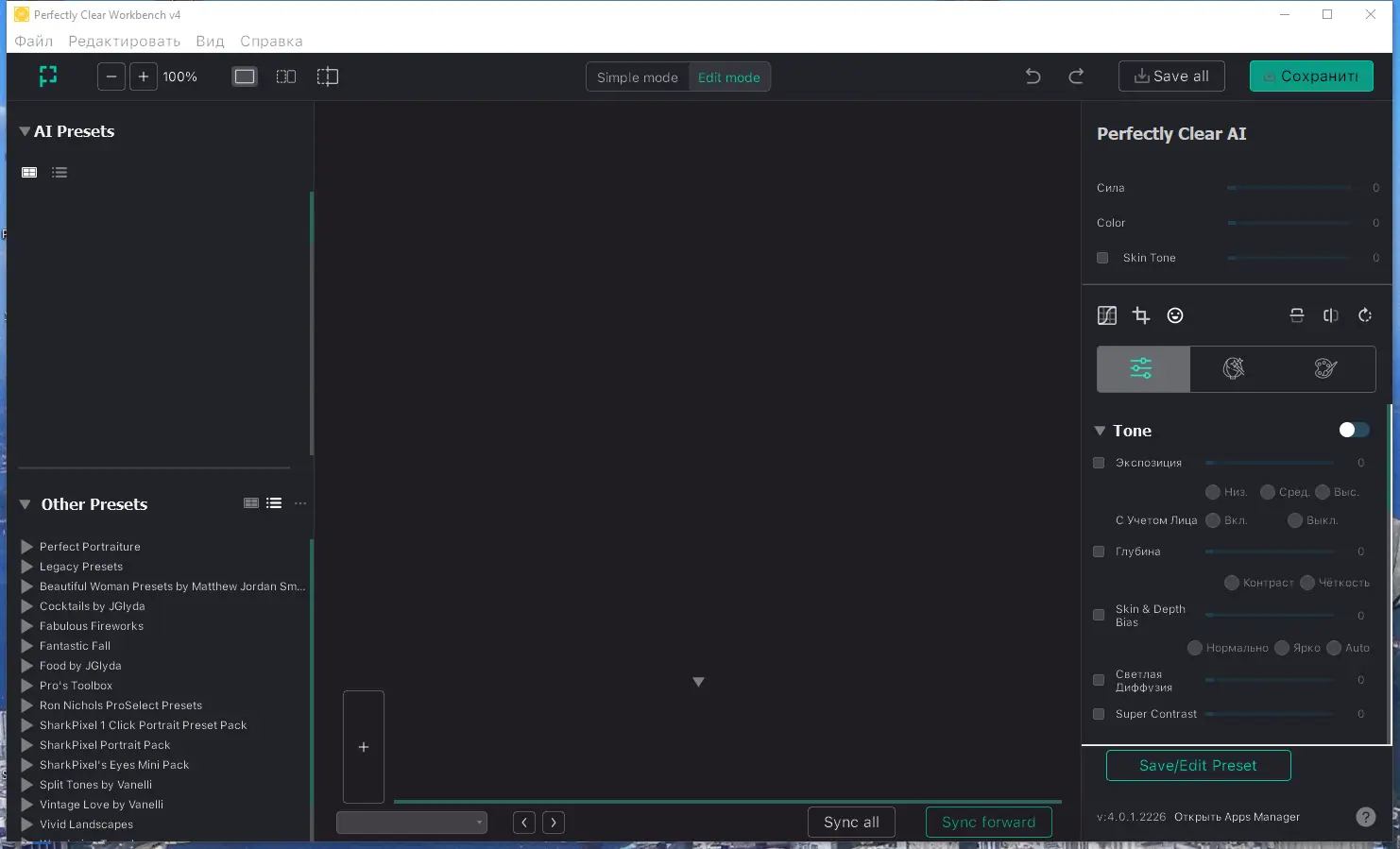1400x849 pixels.
Task: Click the fit-to-screen icon in toolbar
Action: click(48, 76)
